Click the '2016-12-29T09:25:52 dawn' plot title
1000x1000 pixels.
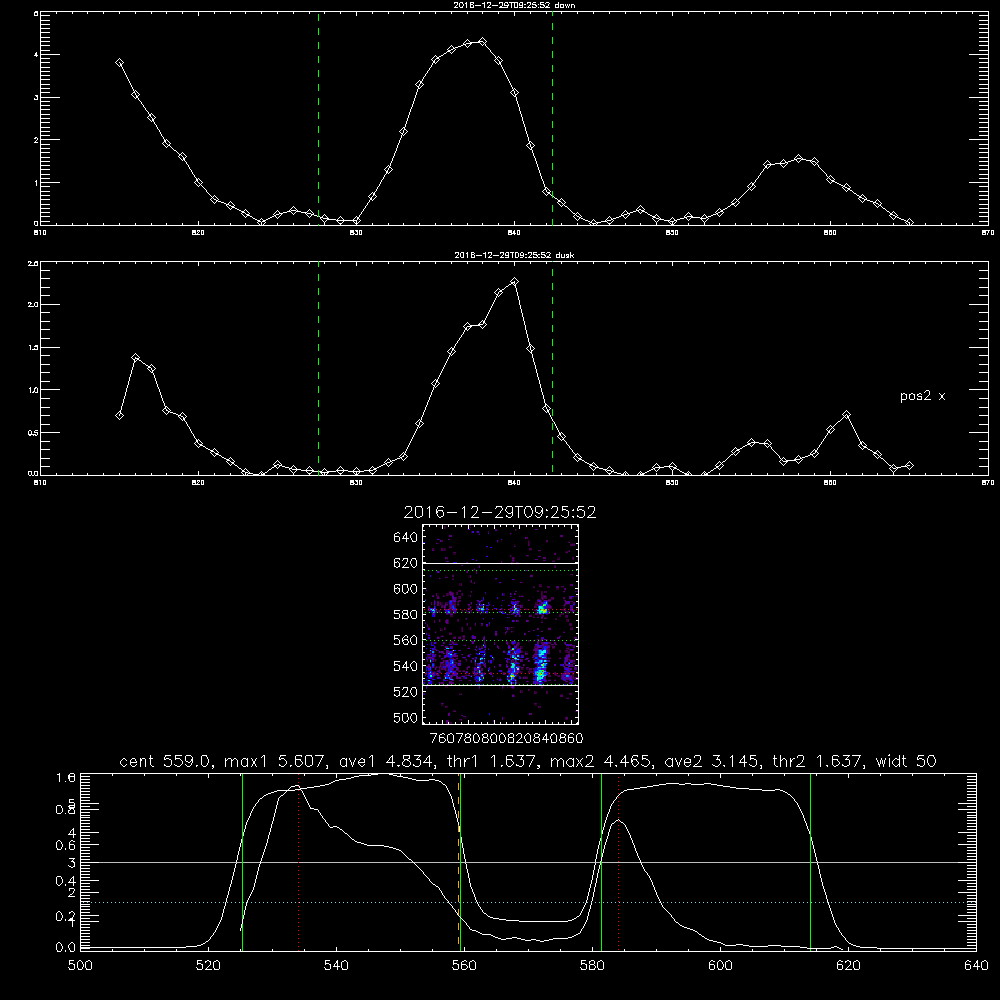tap(514, 5)
